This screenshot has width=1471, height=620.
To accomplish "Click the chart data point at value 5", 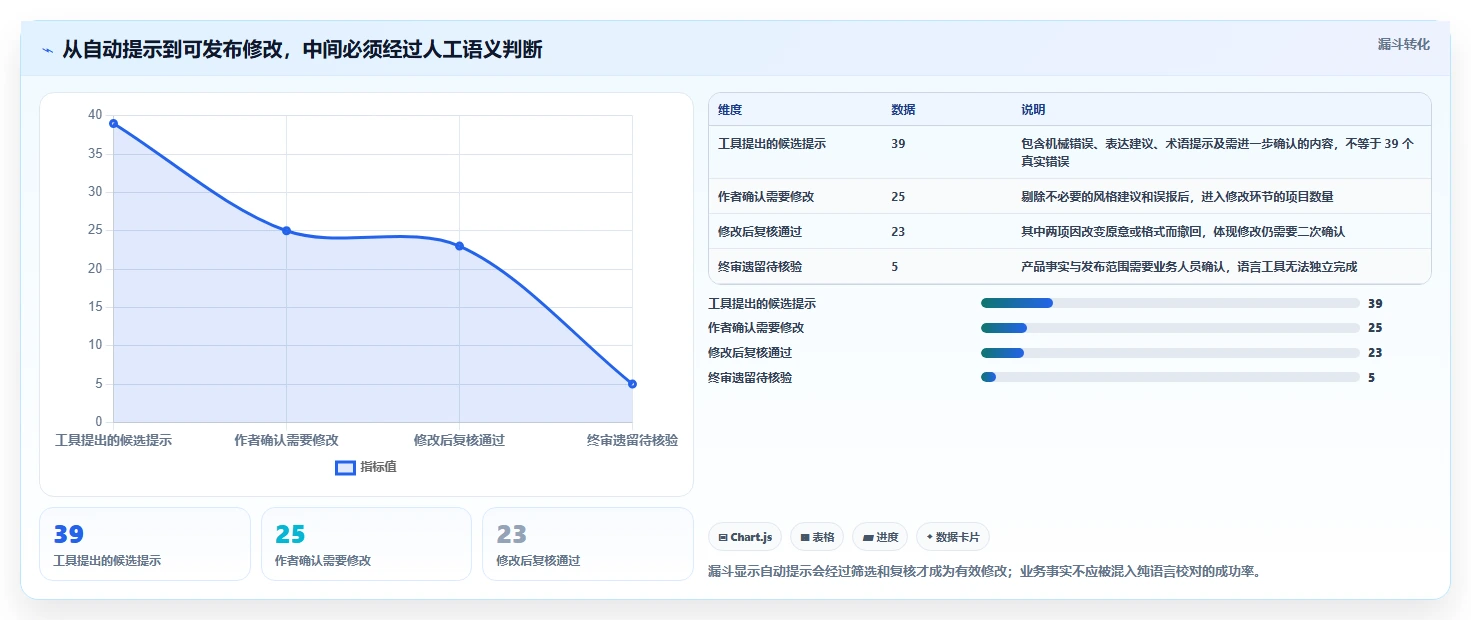I will pos(632,384).
